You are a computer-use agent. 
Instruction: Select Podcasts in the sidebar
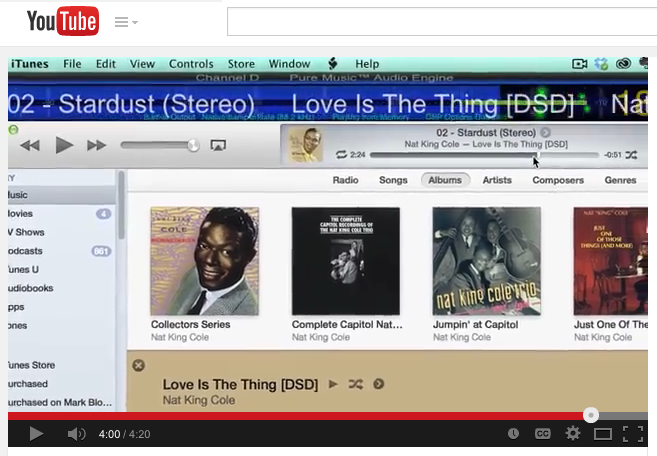[x=62, y=251]
